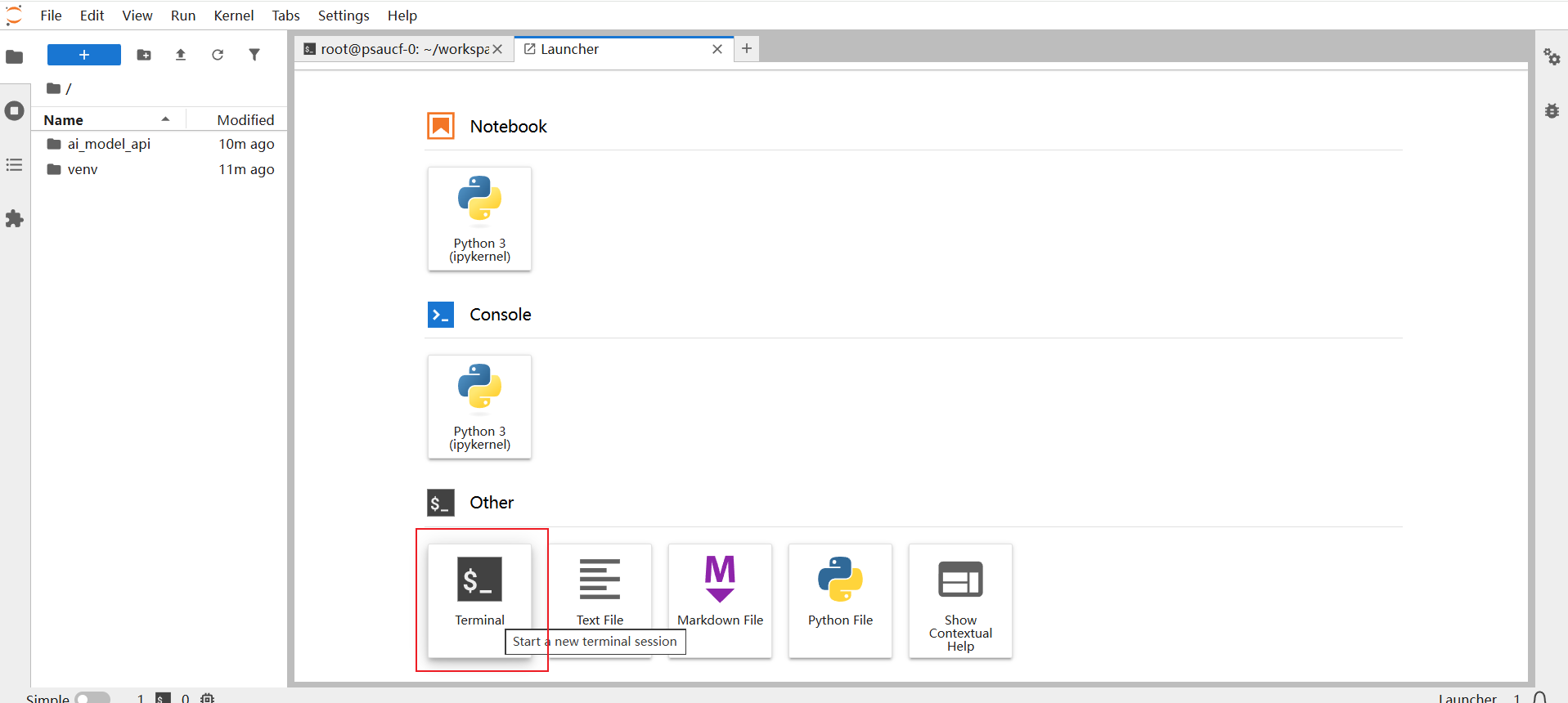Viewport: 1568px width, 703px height.
Task: Close the Launcher tab
Action: point(717,49)
